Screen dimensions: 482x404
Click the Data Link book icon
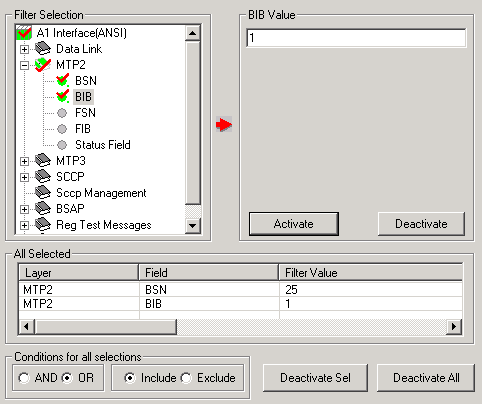point(43,49)
